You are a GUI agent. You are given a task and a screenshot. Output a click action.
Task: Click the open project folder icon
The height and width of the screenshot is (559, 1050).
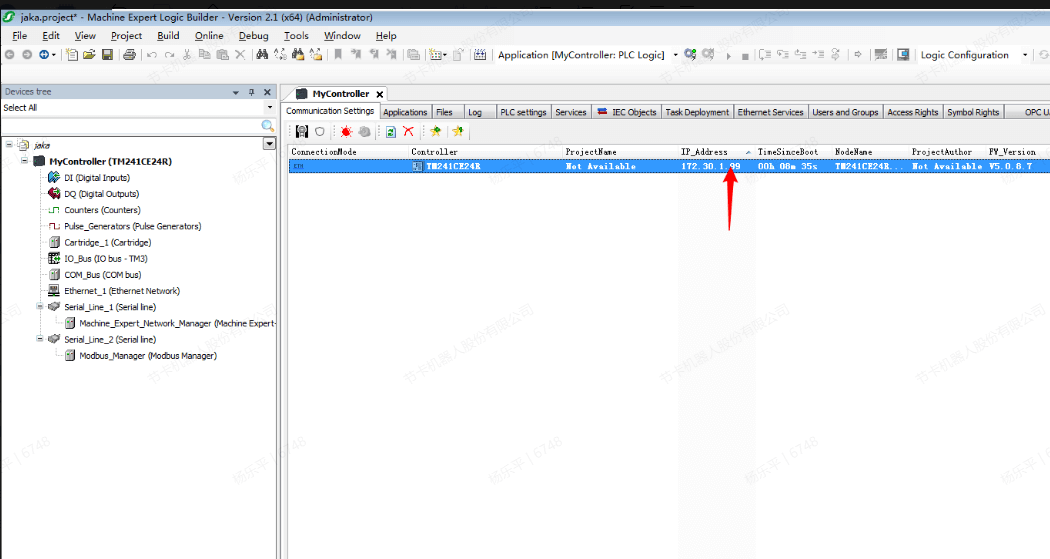point(89,55)
